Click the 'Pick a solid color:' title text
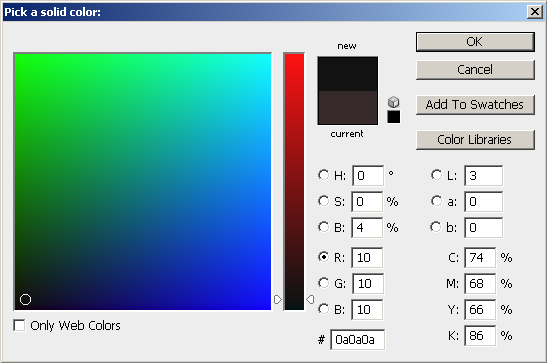The image size is (547, 363). [x=52, y=12]
